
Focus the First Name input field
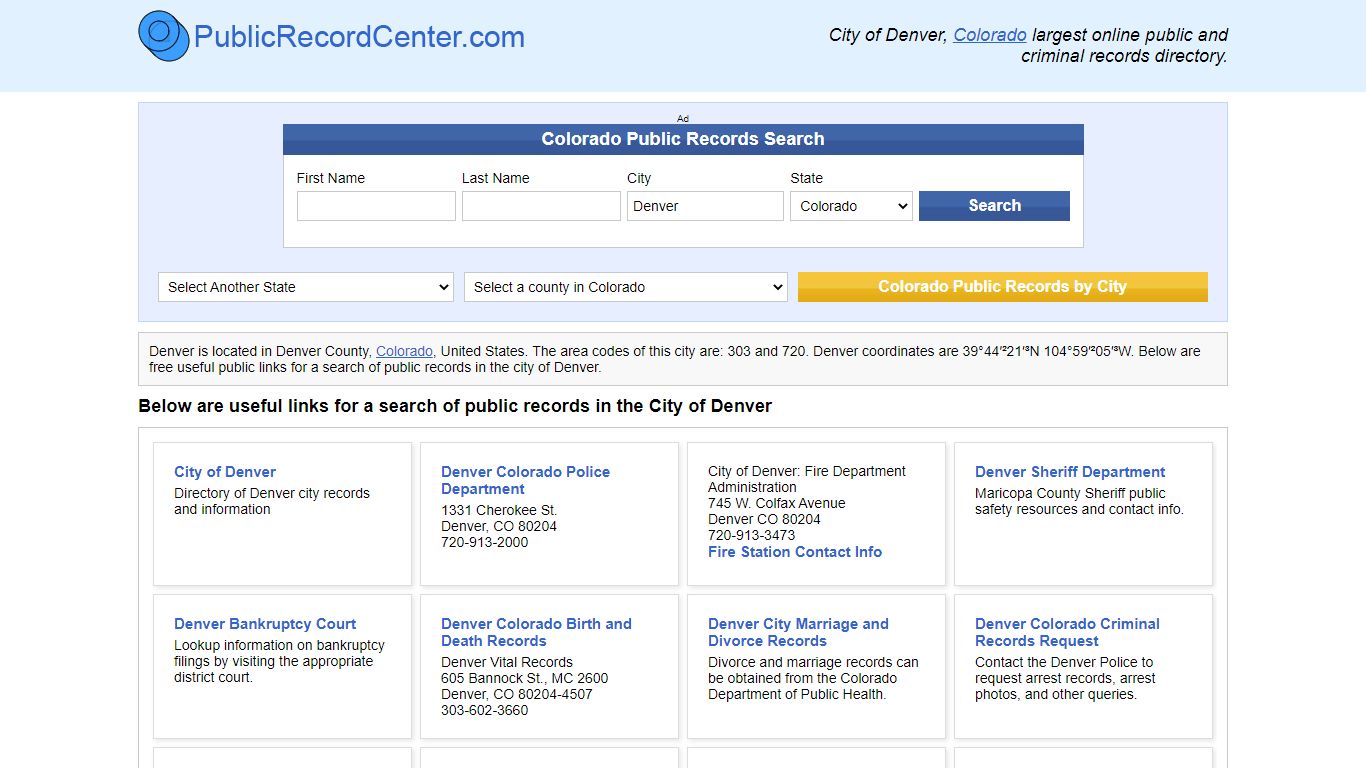376,206
